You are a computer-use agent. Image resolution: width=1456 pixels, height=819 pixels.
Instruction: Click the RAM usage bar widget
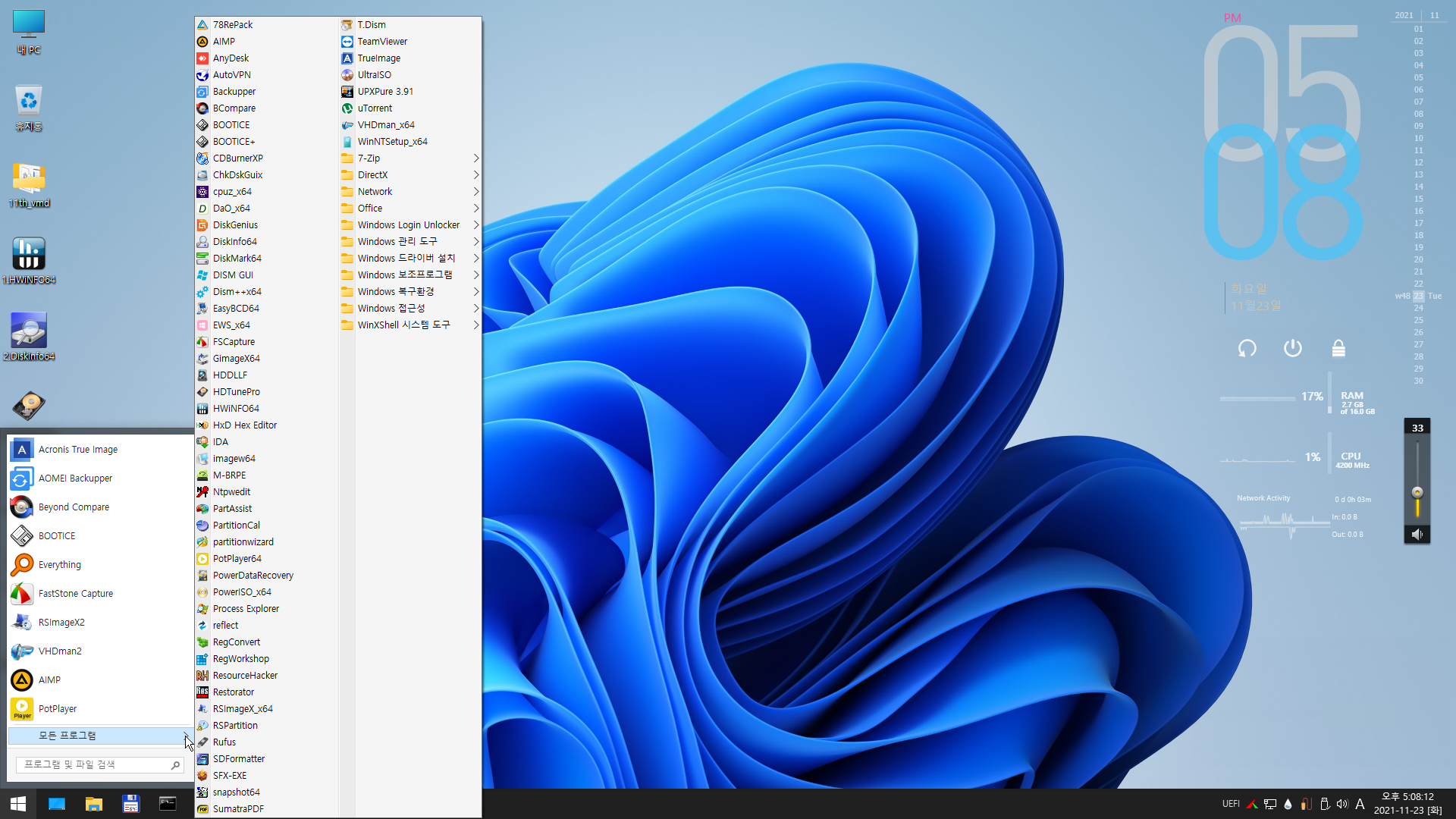[1257, 398]
